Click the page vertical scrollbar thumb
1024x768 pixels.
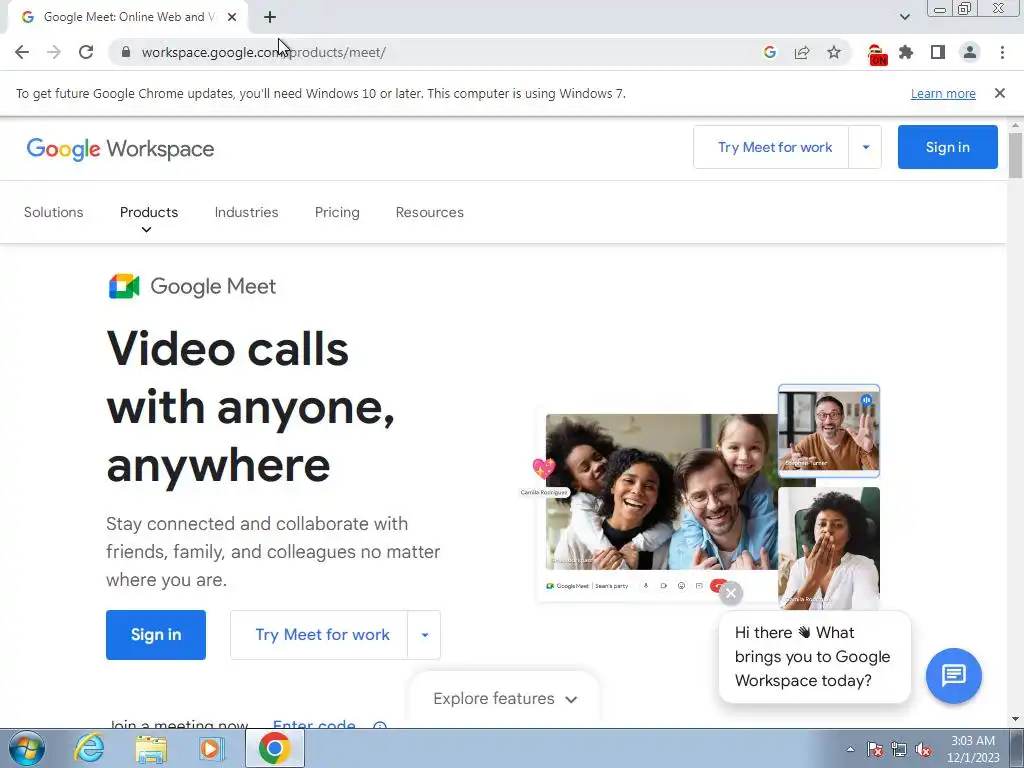1015,155
